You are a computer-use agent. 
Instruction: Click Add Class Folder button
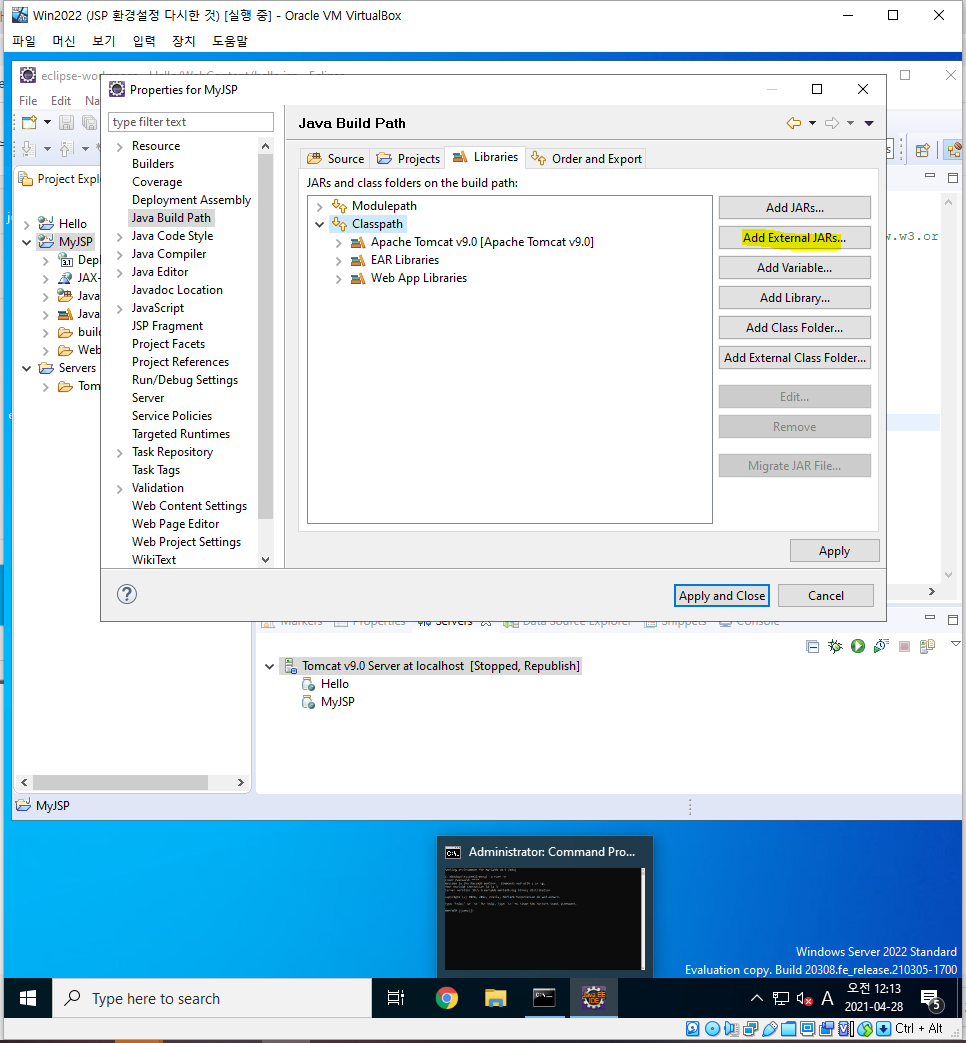(x=794, y=327)
